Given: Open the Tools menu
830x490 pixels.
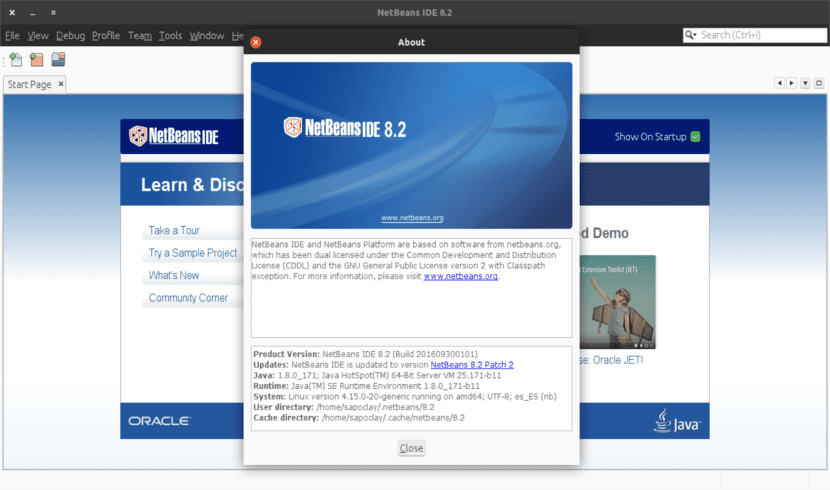Looking at the screenshot, I should (x=170, y=35).
